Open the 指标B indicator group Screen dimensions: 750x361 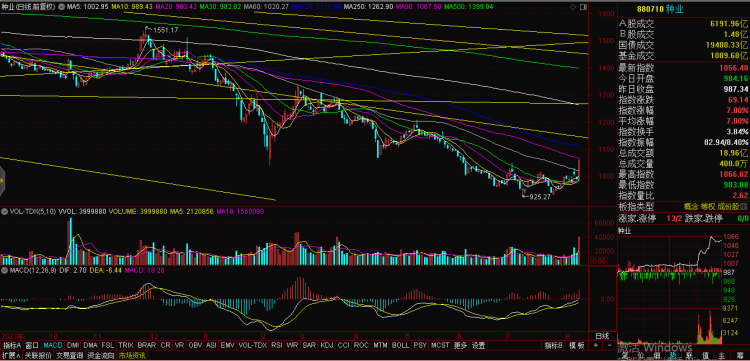click(x=553, y=345)
